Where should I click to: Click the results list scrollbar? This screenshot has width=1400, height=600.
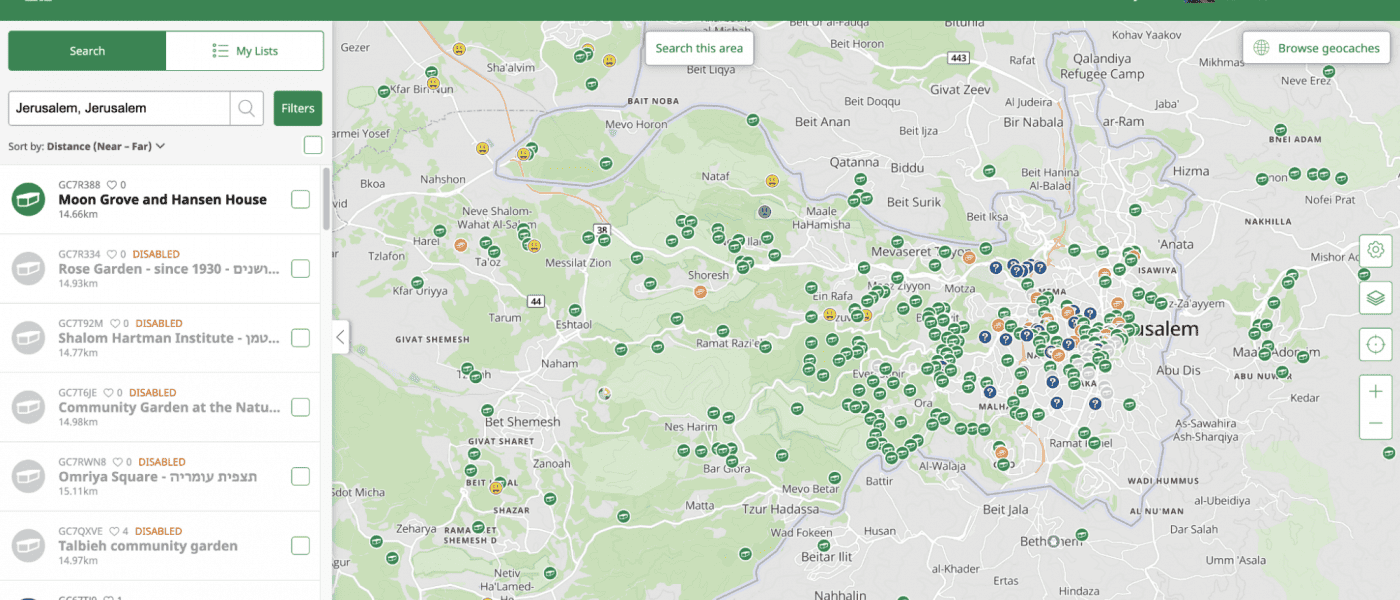click(x=325, y=200)
